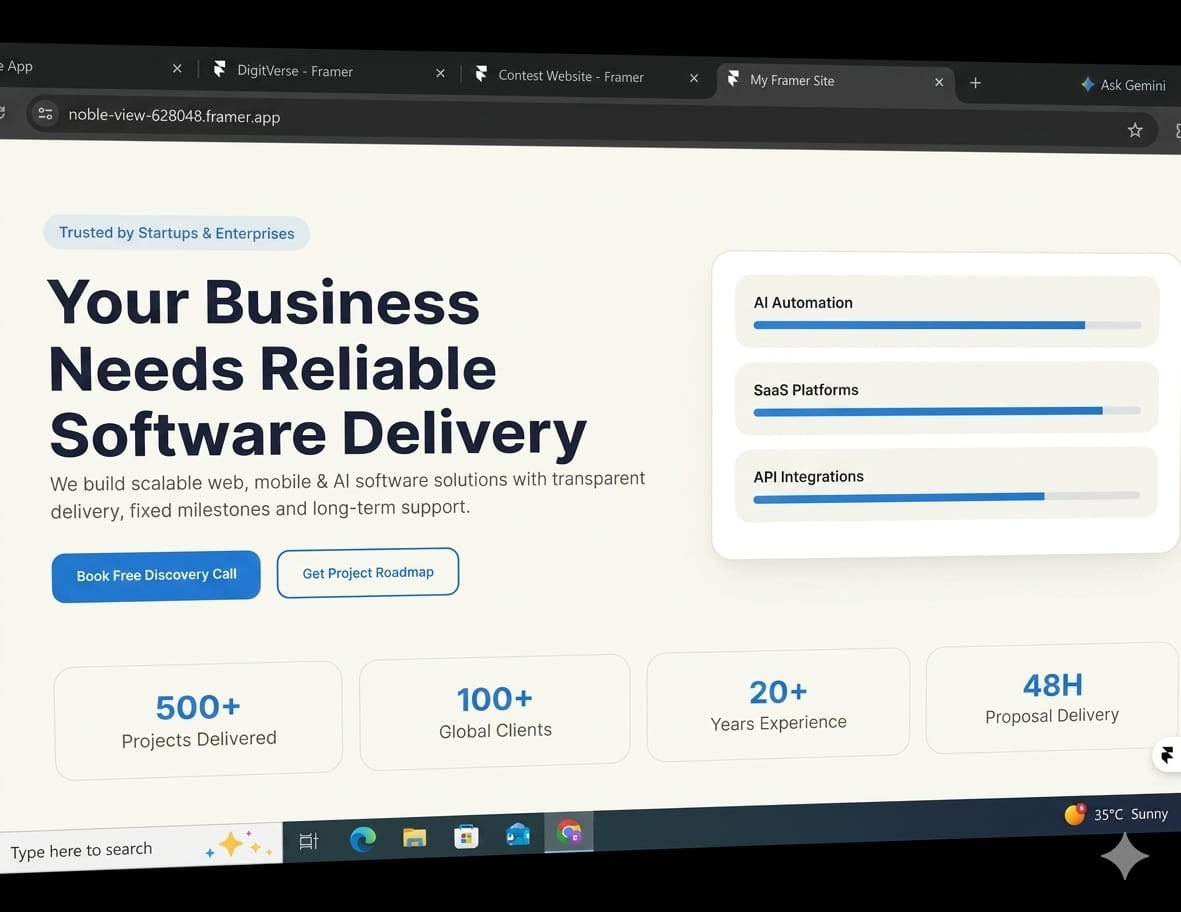Click the SaaS Platforms progress bar

947,411
